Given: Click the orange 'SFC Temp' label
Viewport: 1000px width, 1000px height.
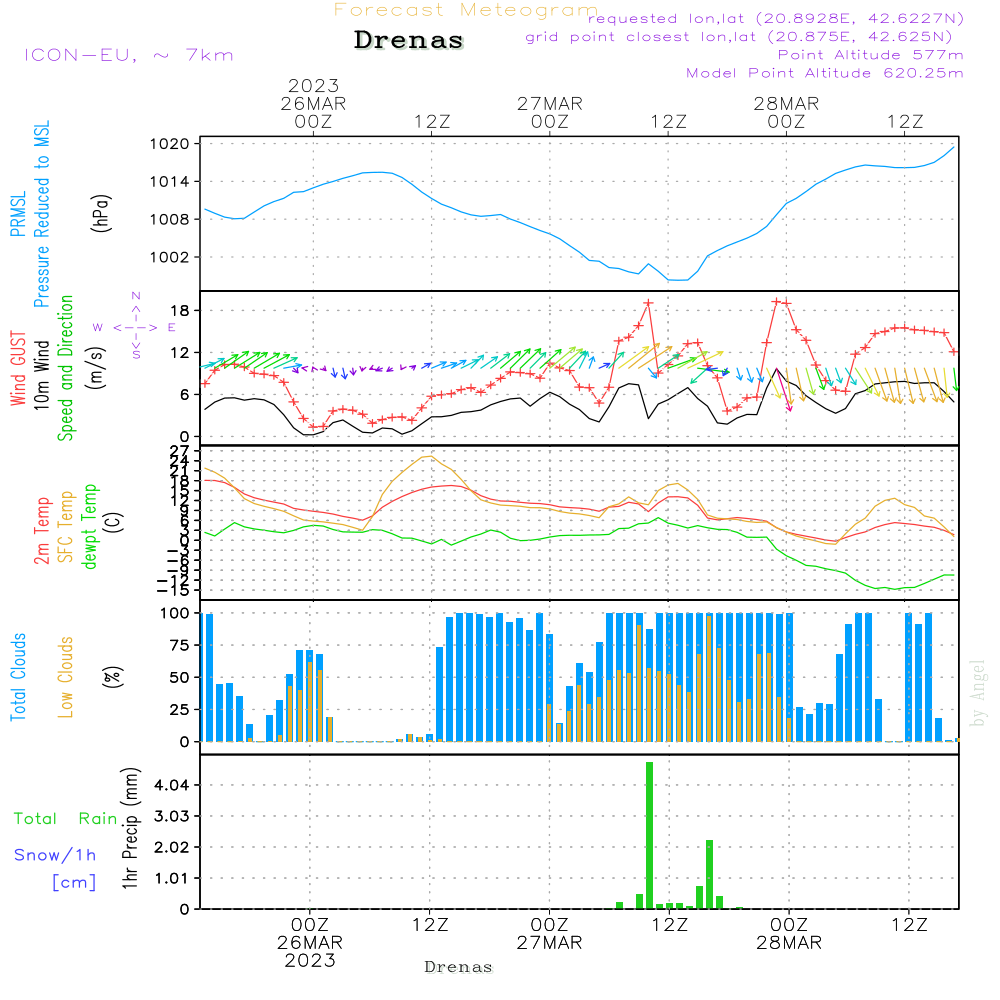Looking at the screenshot, I should [x=65, y=527].
